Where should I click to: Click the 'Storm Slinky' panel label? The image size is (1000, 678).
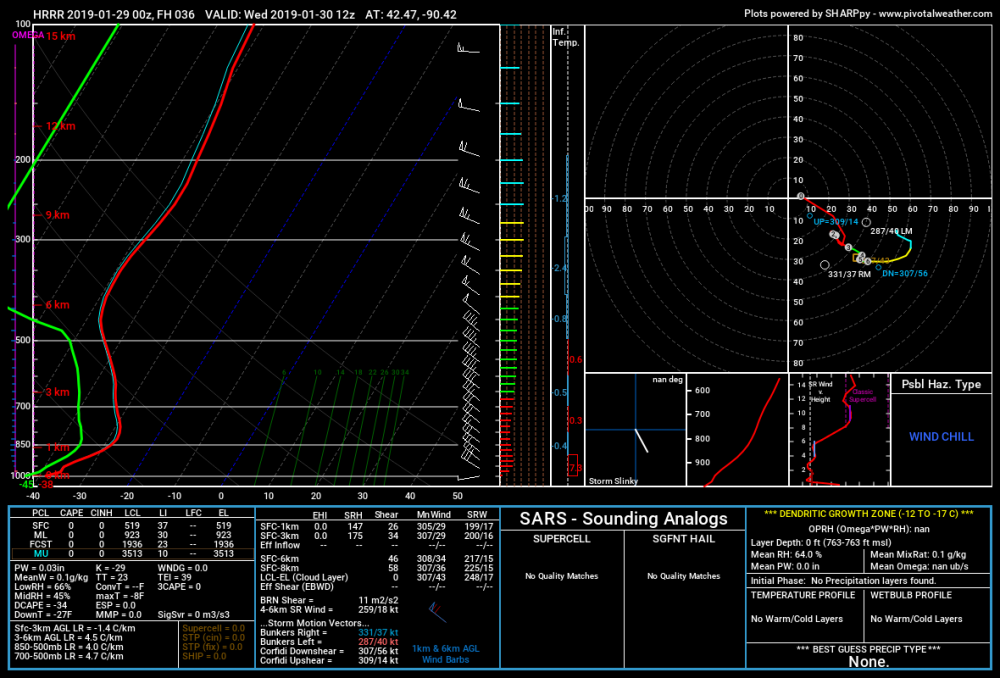coord(613,481)
